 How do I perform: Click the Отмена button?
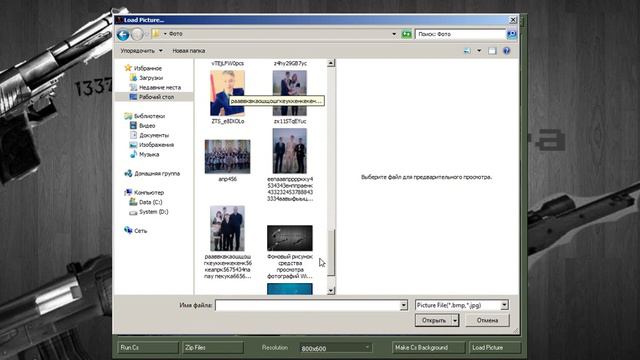(x=487, y=320)
